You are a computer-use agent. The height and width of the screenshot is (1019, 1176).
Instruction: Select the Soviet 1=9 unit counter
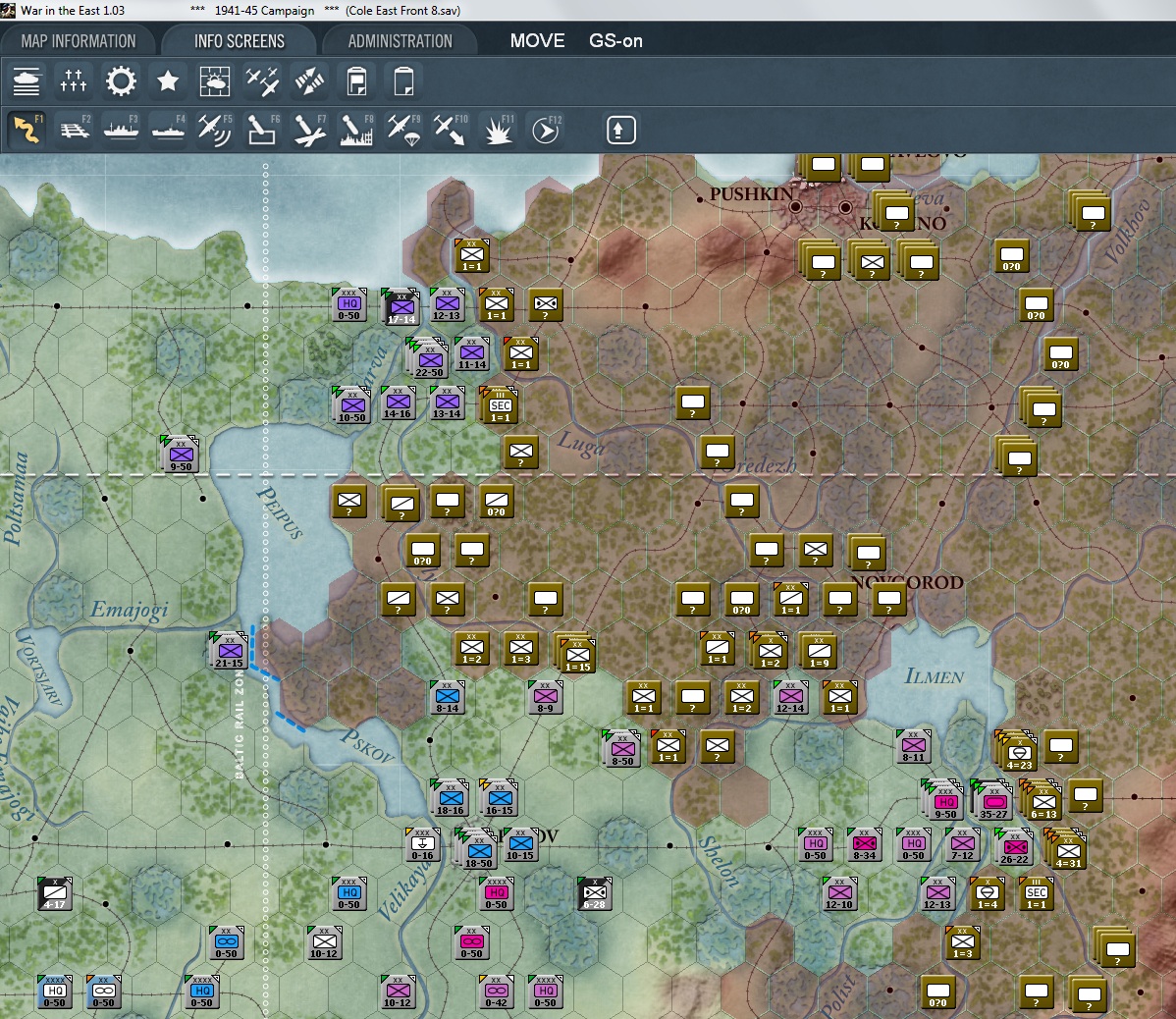click(819, 650)
